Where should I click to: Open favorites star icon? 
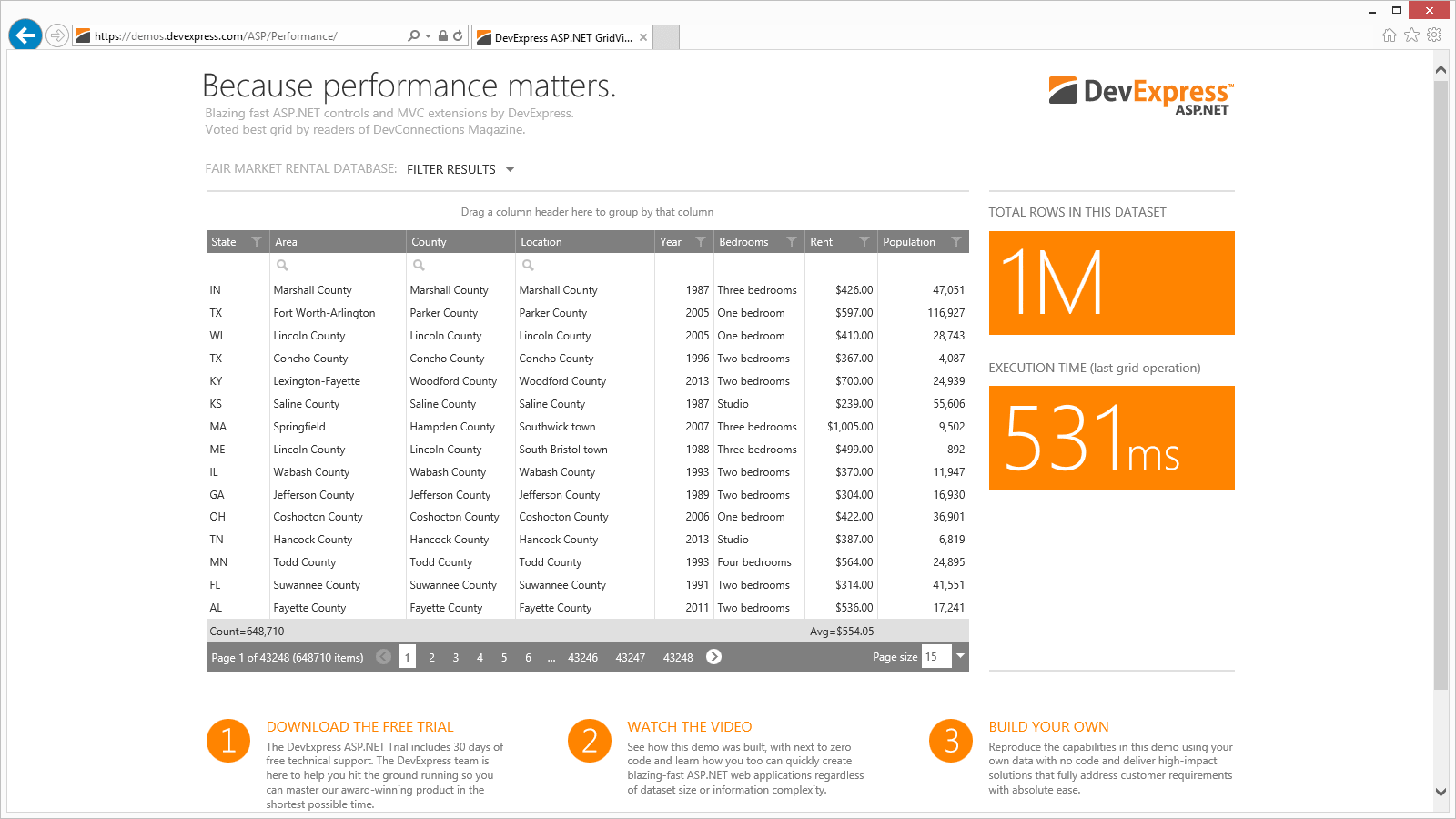[x=1412, y=35]
